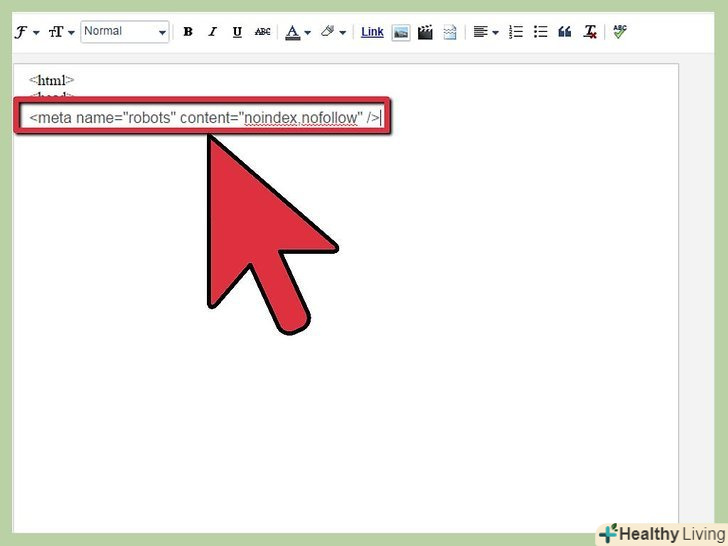728x546 pixels.
Task: Expand the Normal paragraph style dropdown
Action: pos(125,32)
